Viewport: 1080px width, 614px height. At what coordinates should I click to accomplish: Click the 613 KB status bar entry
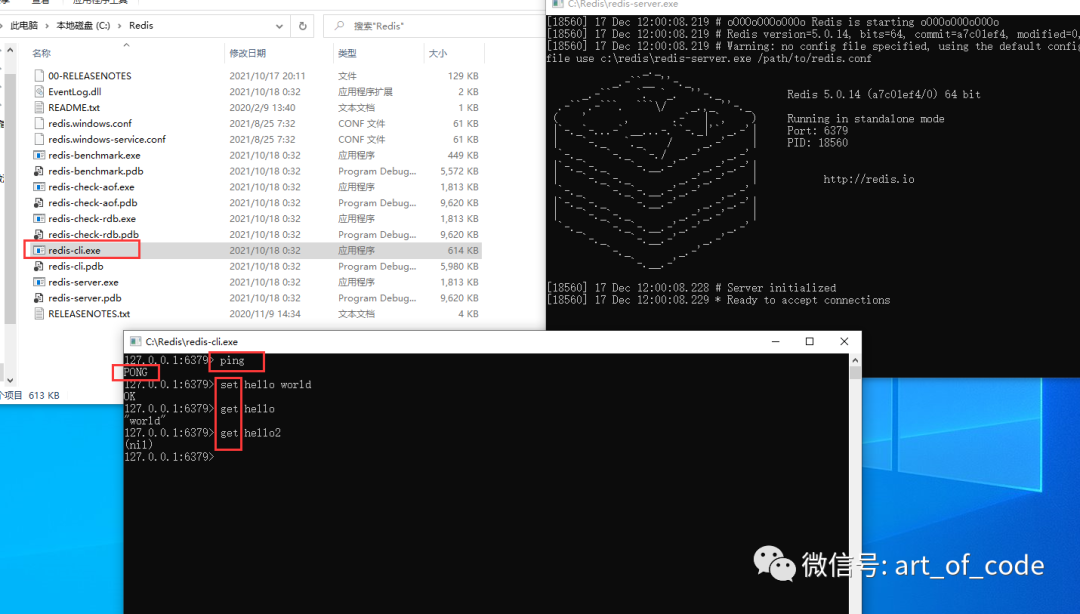(44, 396)
